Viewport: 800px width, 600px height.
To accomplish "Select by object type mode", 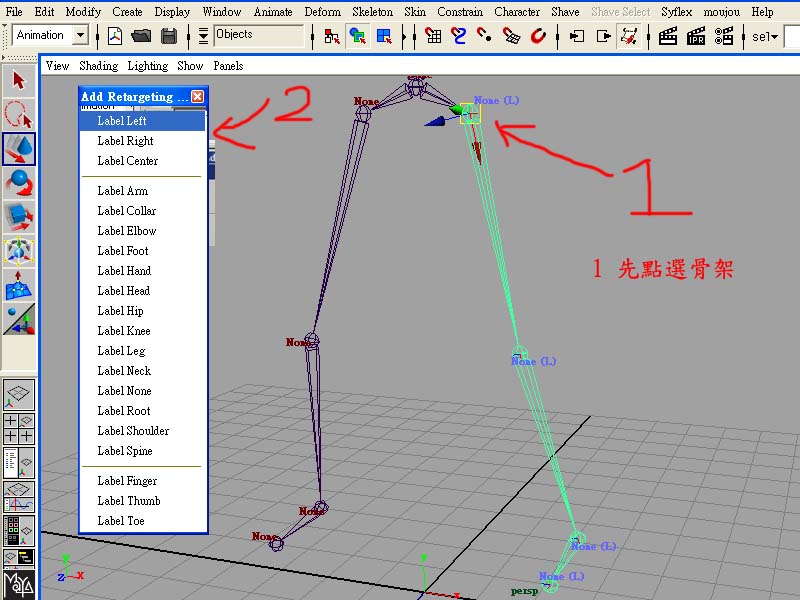I will (x=358, y=36).
